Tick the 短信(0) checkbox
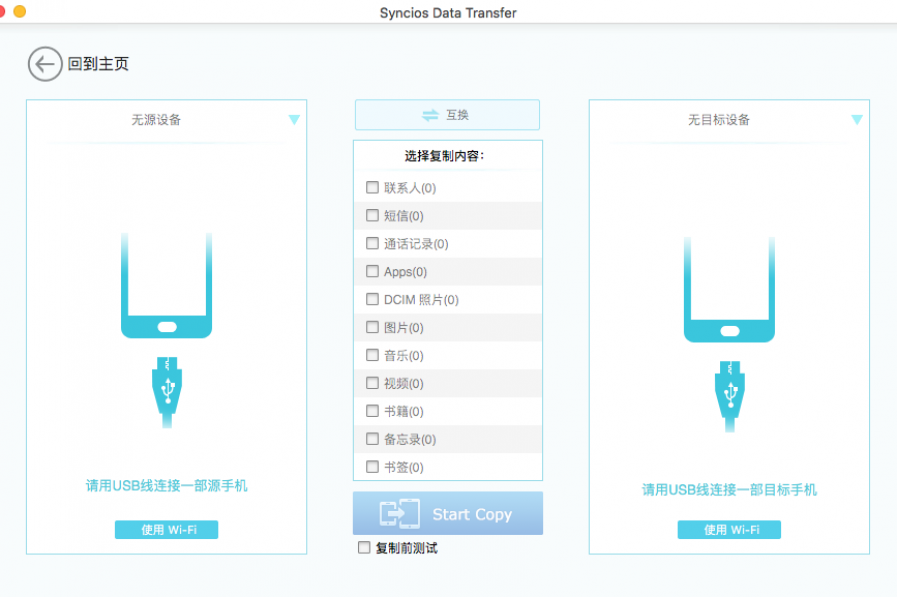 (372, 216)
